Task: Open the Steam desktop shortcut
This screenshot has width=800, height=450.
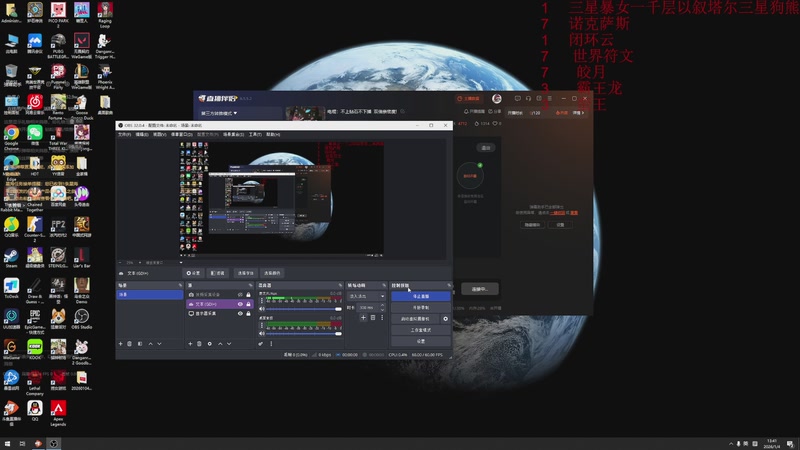Action: [x=11, y=257]
